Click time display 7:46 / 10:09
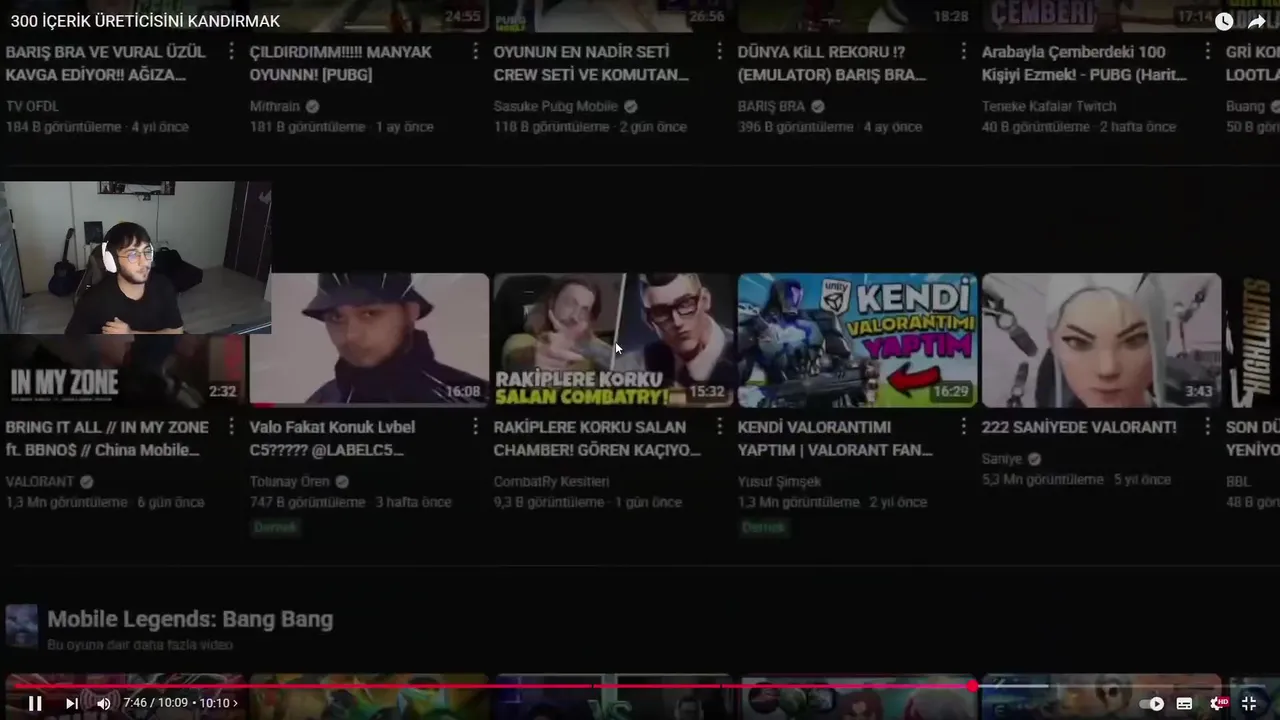Viewport: 1280px width, 720px height. 155,703
